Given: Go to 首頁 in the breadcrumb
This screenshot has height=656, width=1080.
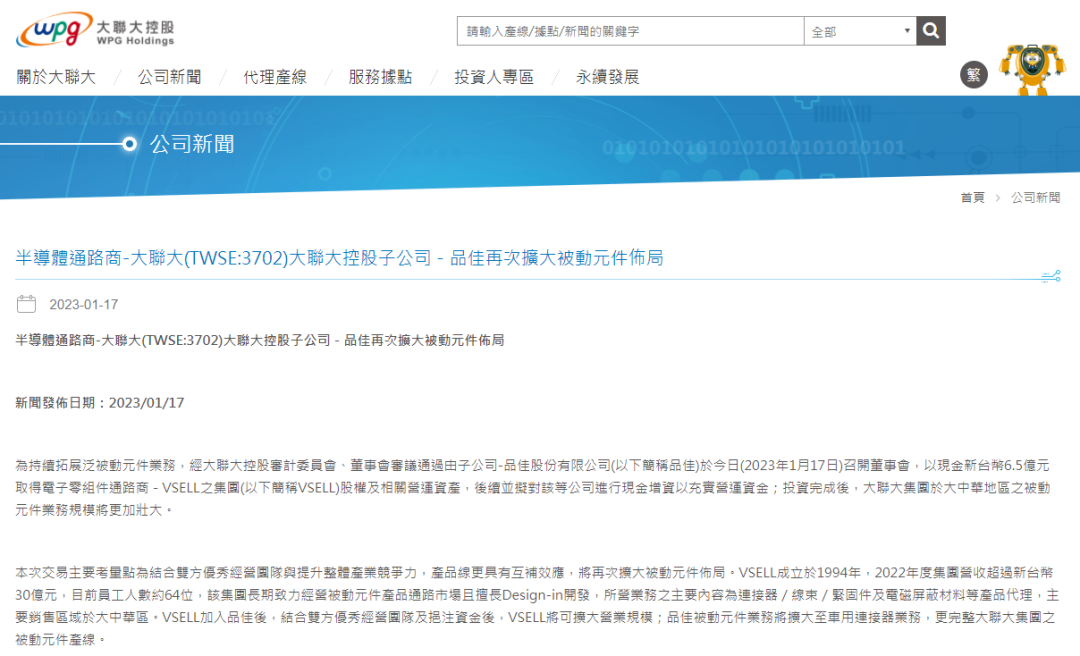Looking at the screenshot, I should [x=973, y=198].
